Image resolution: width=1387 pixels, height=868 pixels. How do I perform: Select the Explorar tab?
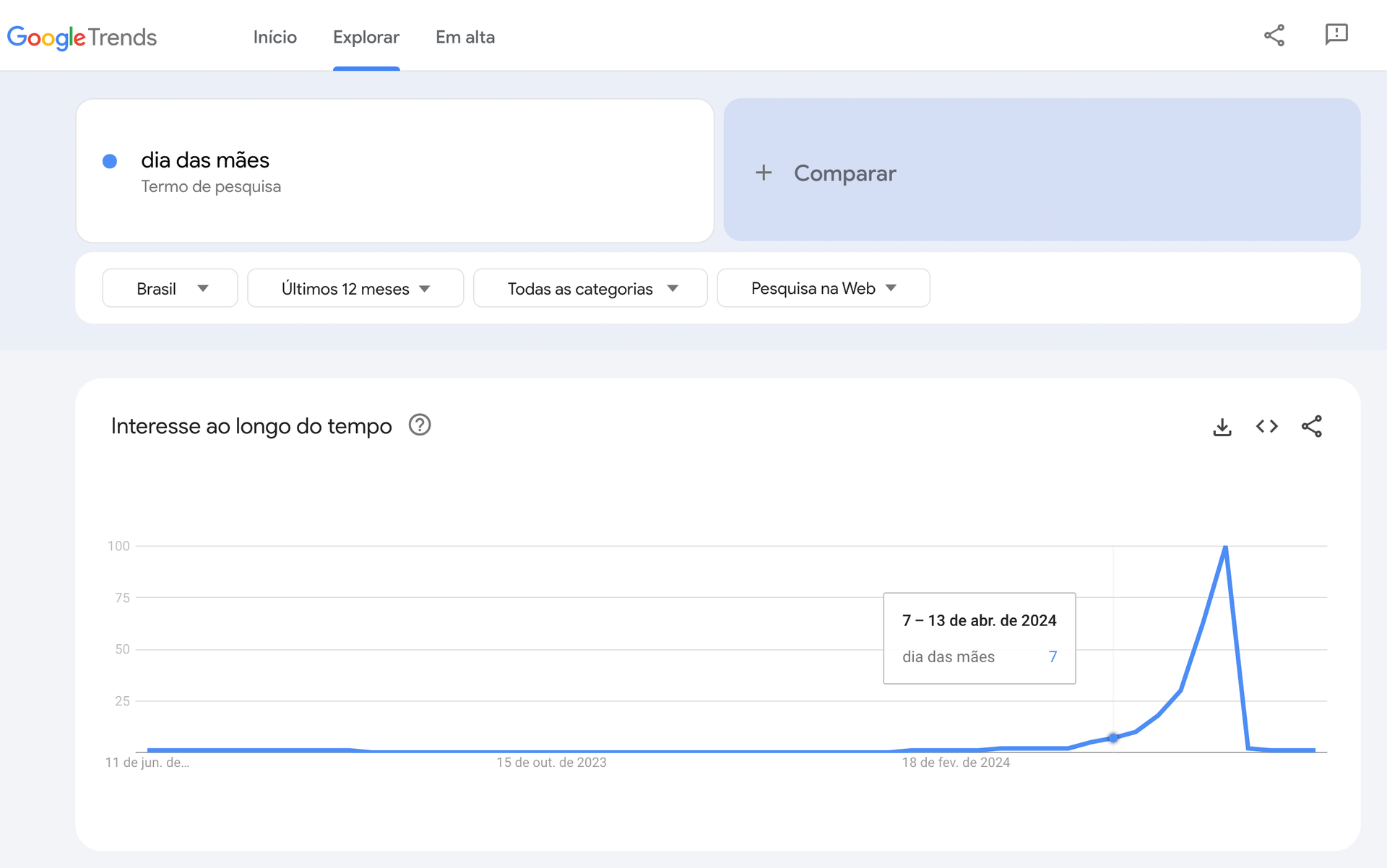coord(366,37)
